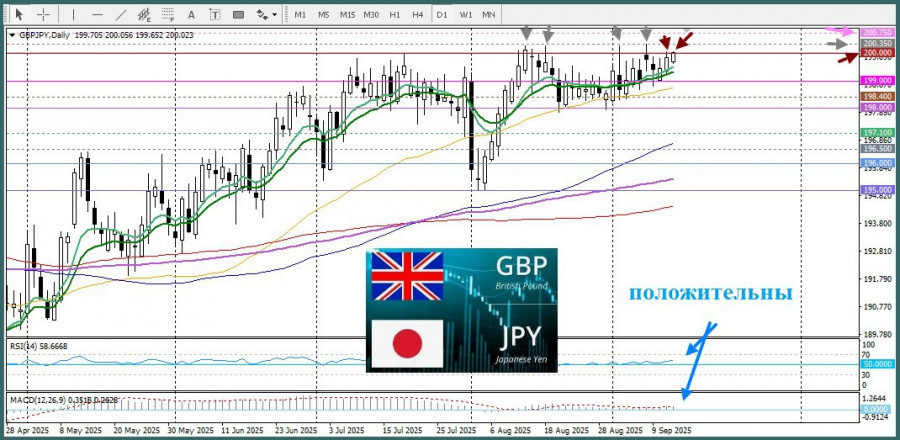Click the D1 daily timeframe button

click(442, 15)
